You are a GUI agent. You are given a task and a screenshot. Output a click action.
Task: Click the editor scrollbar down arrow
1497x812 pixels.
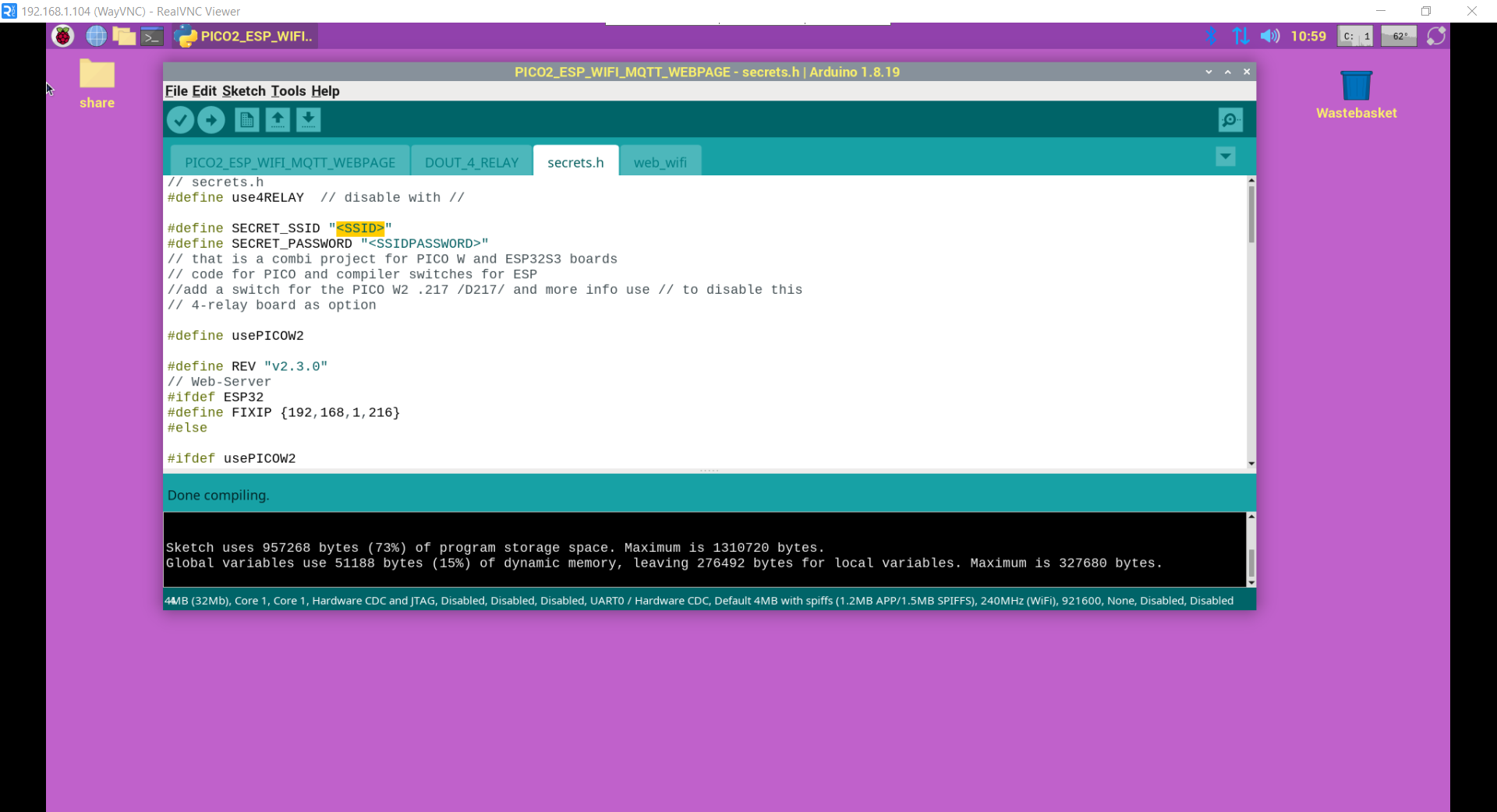click(x=1251, y=464)
